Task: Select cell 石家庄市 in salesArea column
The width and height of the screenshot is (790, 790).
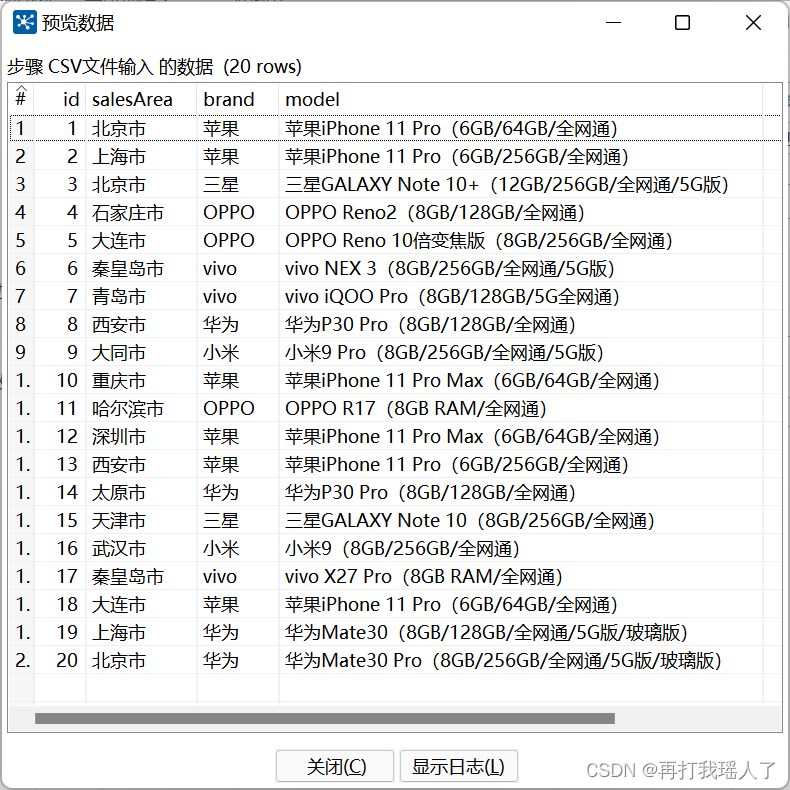Action: [x=141, y=213]
